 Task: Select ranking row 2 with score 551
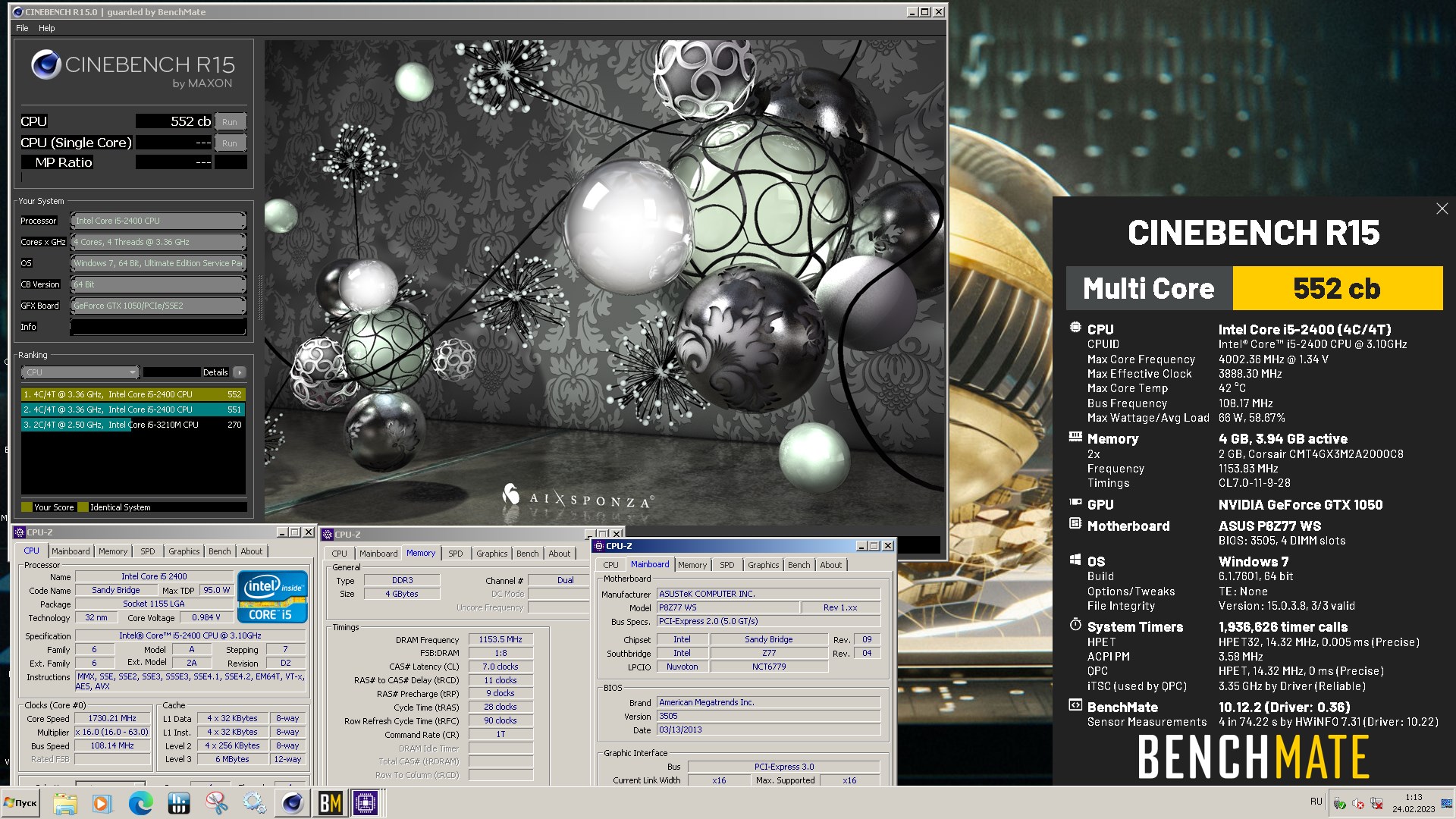(x=133, y=409)
